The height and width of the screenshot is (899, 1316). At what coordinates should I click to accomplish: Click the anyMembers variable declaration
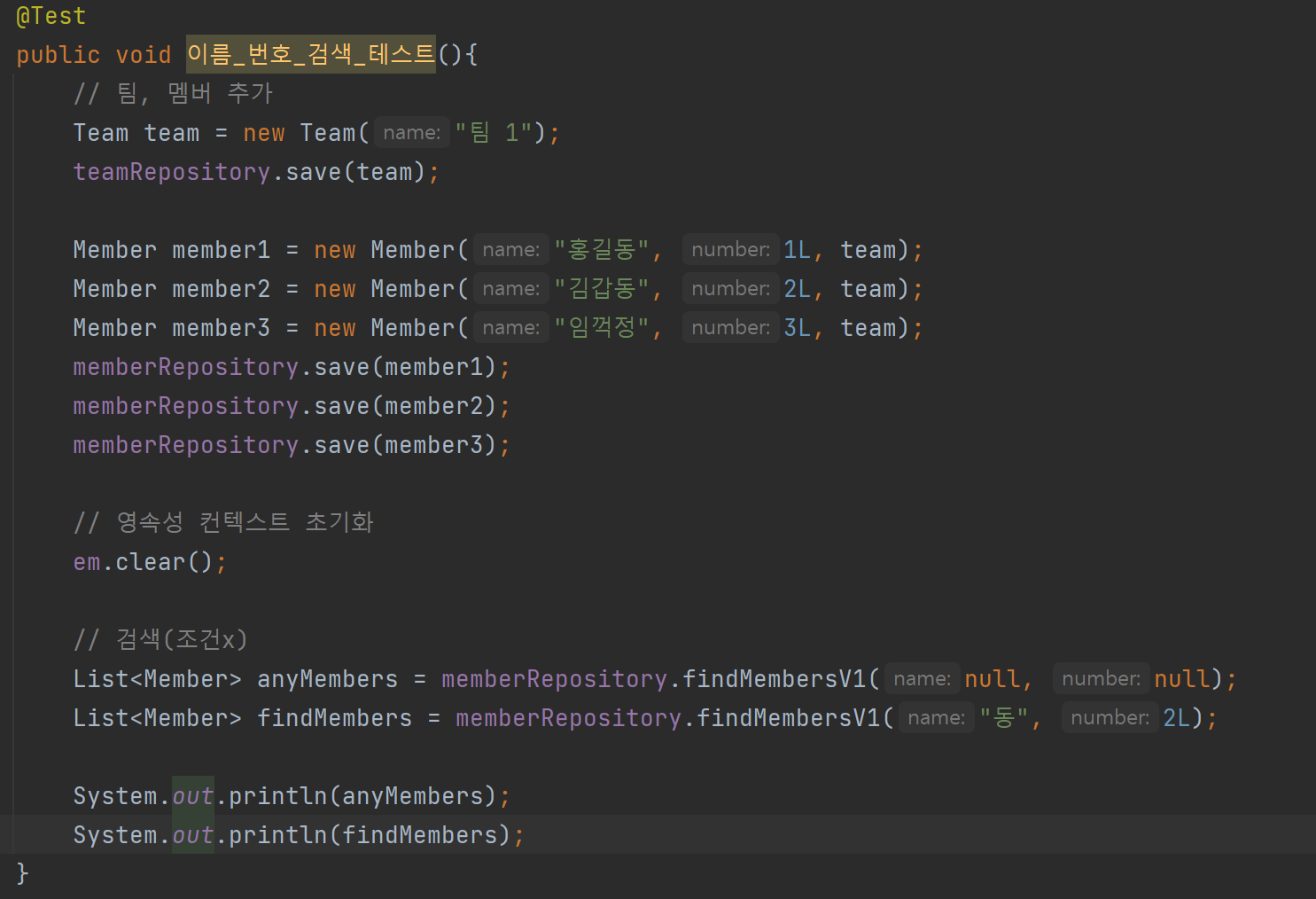point(327,679)
